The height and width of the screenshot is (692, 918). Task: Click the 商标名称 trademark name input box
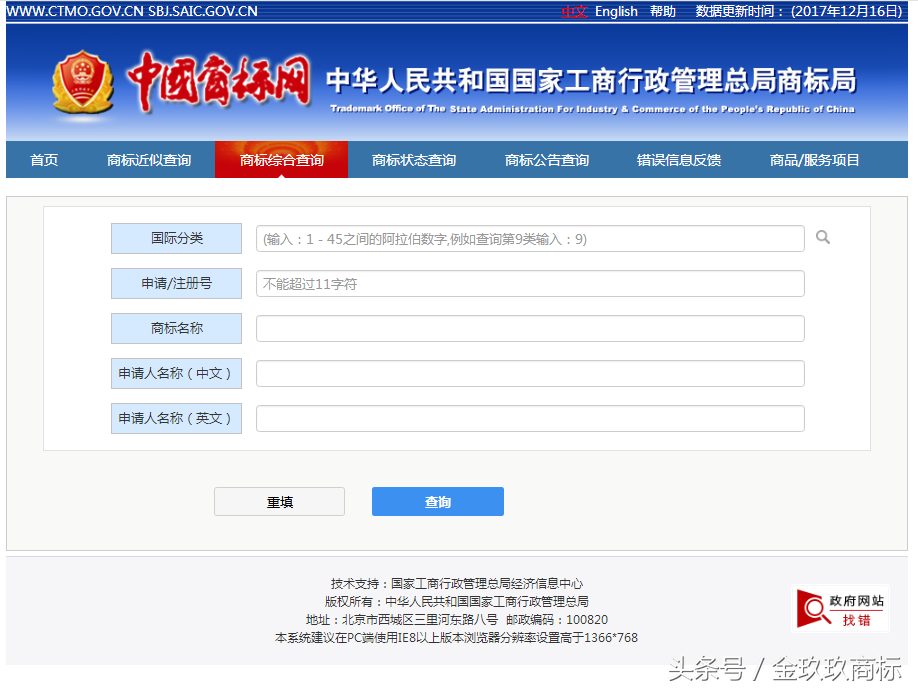click(530, 328)
